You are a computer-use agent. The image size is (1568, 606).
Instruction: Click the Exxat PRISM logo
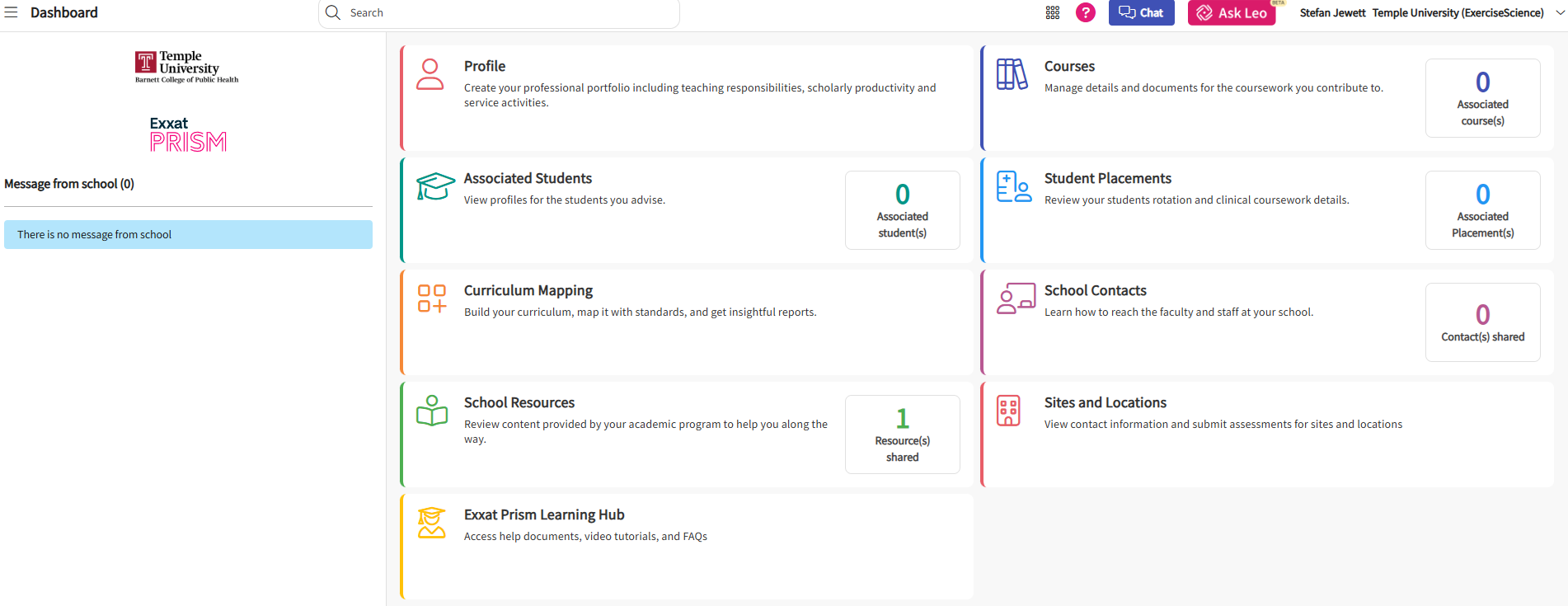(x=188, y=134)
